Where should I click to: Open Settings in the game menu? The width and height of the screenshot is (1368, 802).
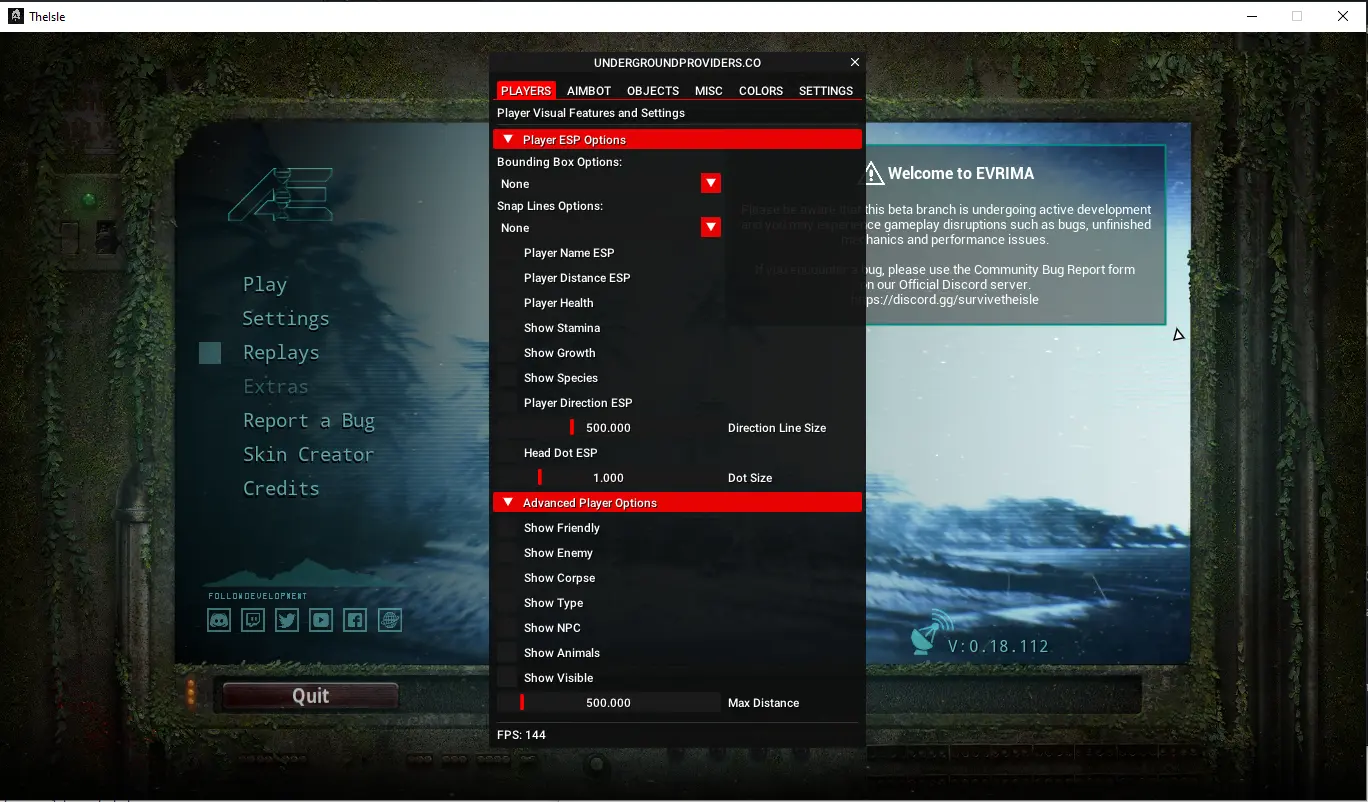click(286, 319)
